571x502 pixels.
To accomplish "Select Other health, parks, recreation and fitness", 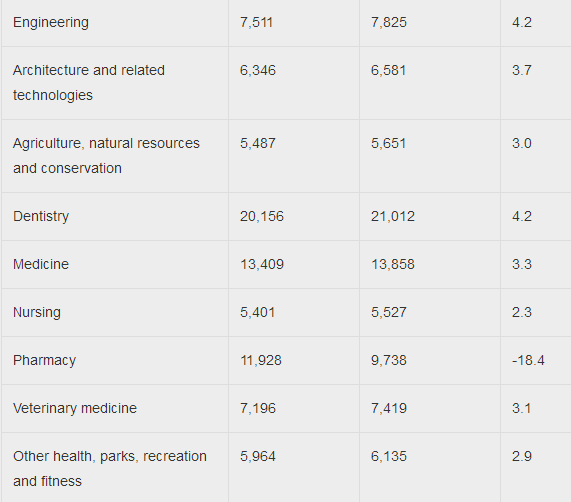I will (110, 469).
